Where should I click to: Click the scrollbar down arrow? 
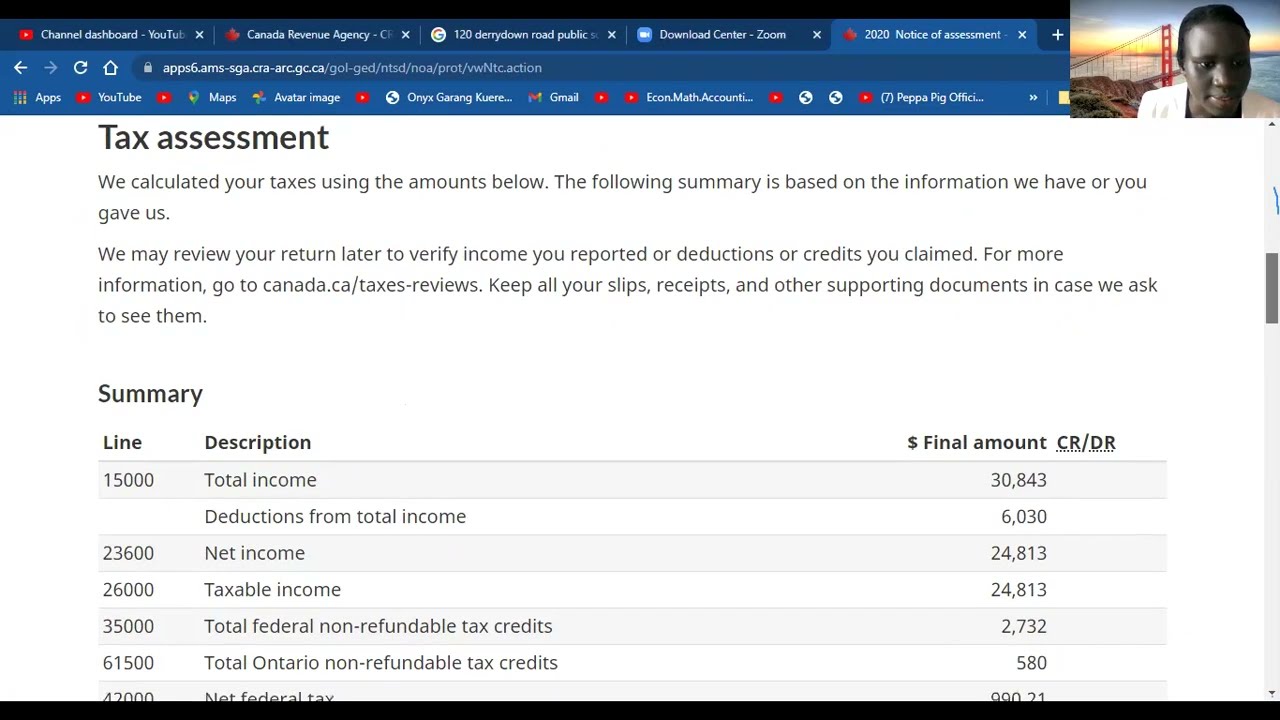tap(1272, 693)
